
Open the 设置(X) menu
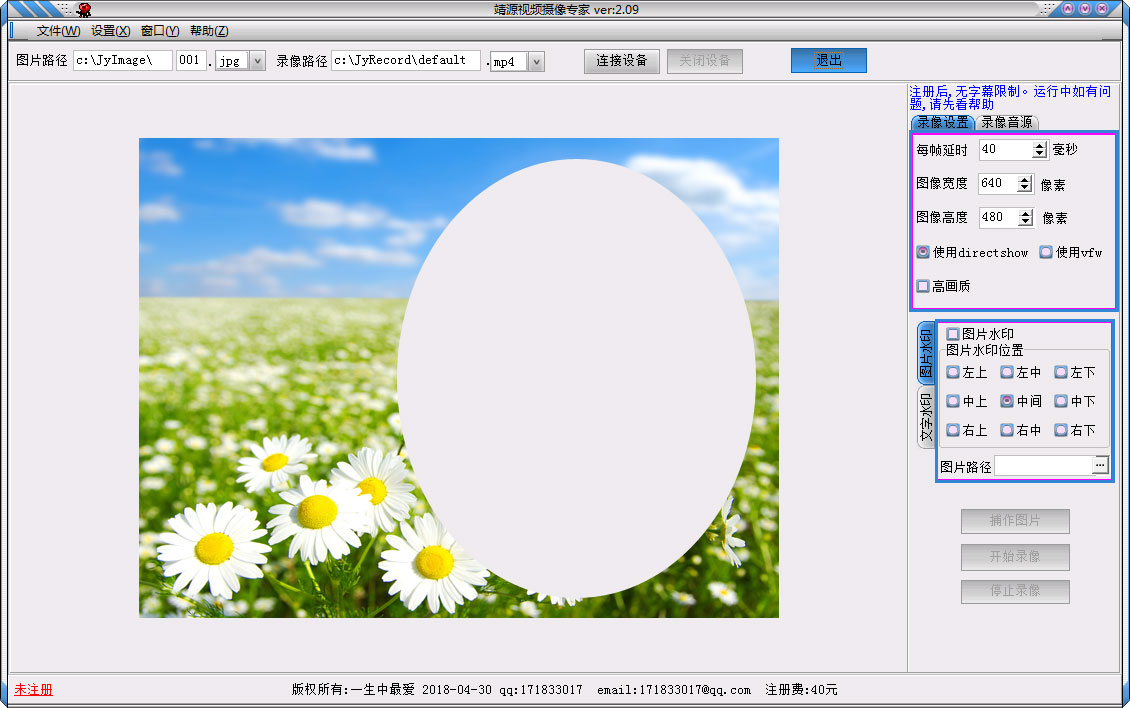110,31
